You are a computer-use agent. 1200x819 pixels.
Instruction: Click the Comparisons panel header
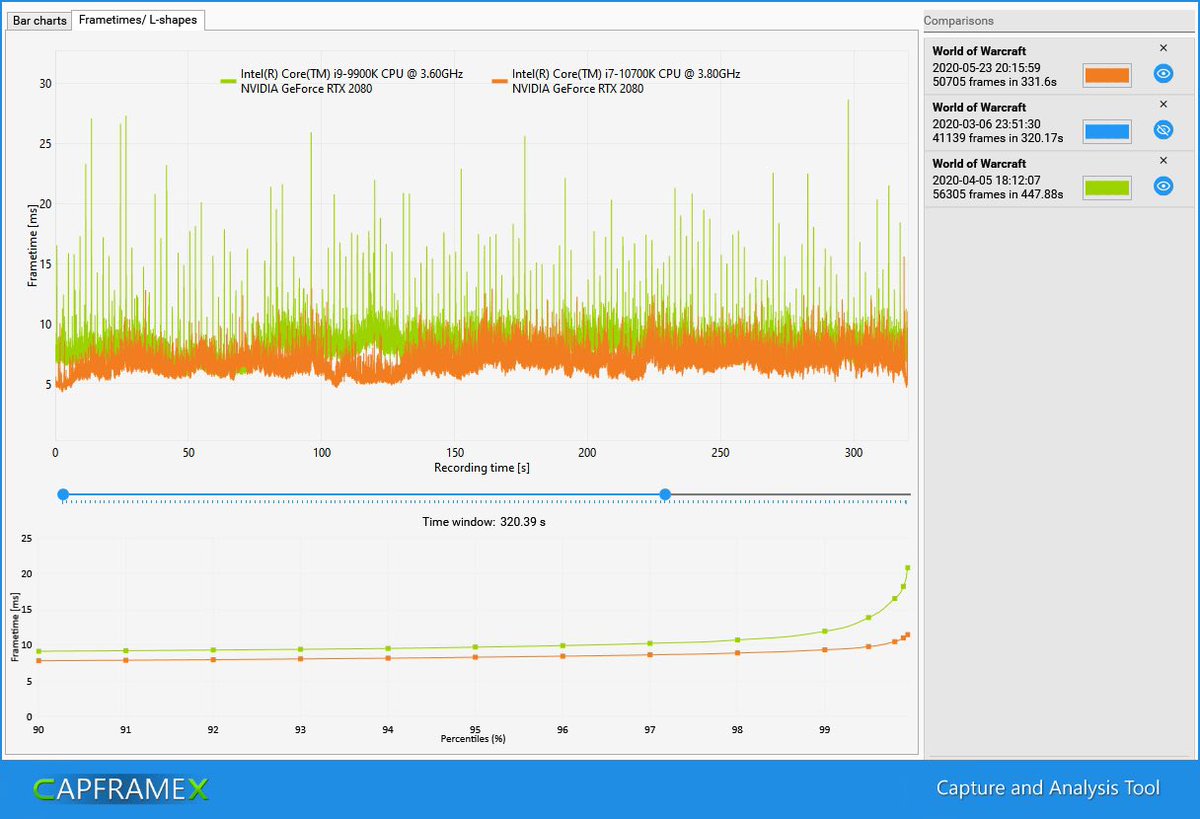point(1060,20)
